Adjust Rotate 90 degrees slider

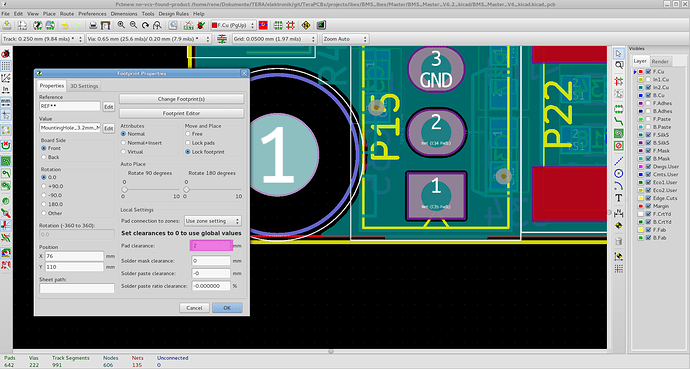[x=125, y=190]
